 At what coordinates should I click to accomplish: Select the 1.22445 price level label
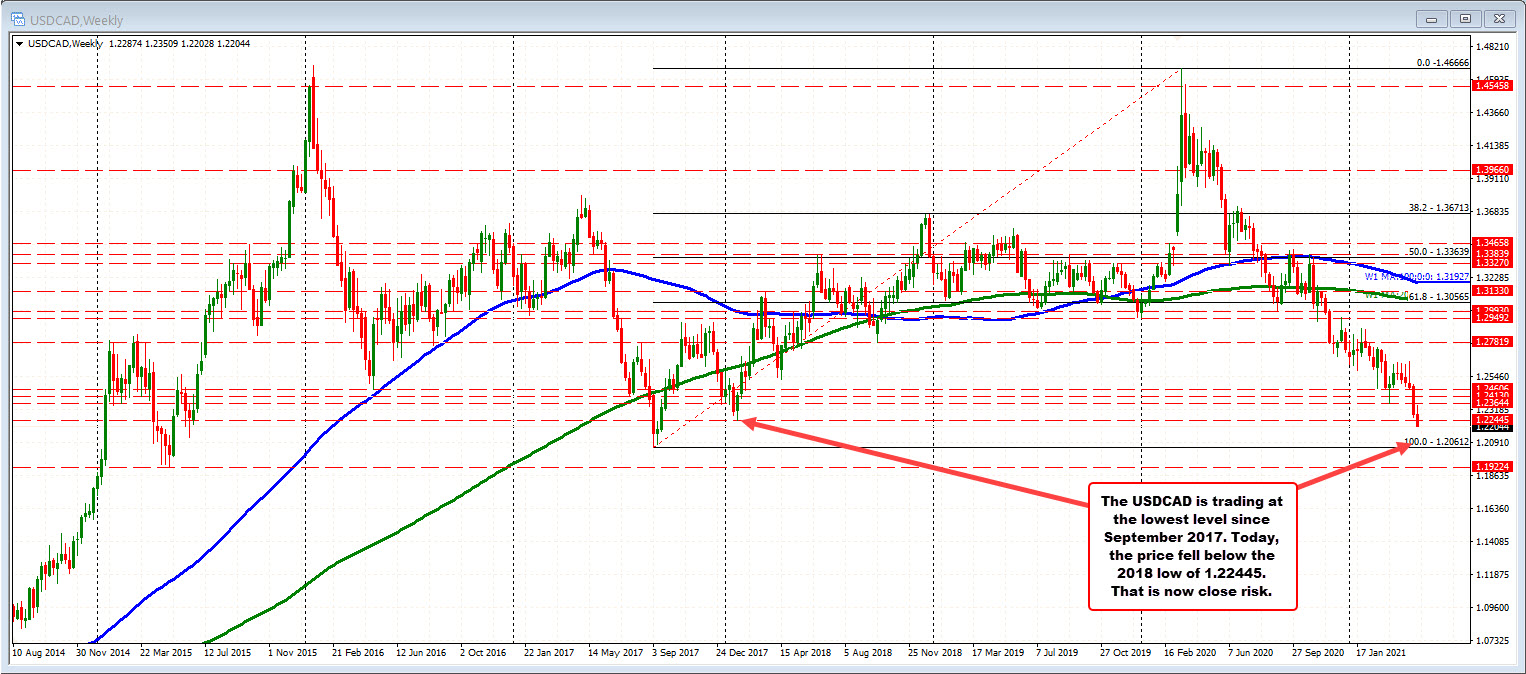[1493, 419]
